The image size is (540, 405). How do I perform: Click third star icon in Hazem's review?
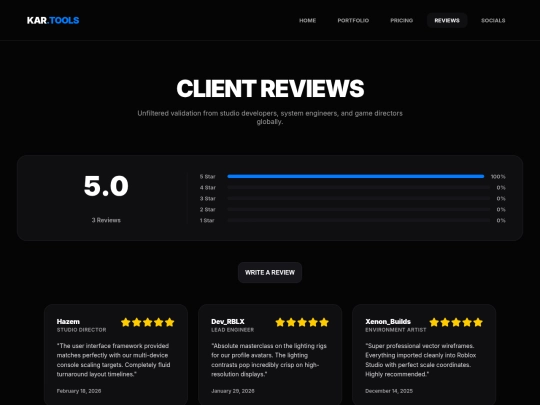pyautogui.click(x=148, y=322)
